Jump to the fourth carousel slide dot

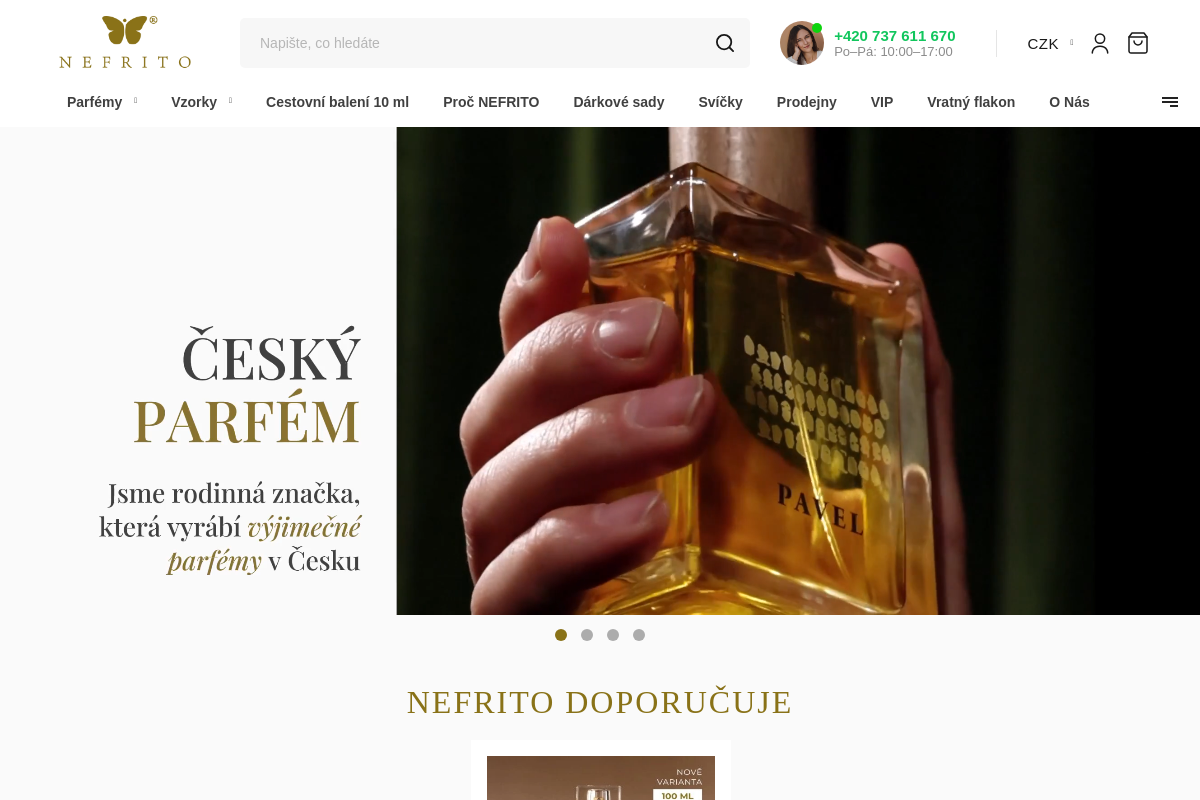(x=639, y=635)
